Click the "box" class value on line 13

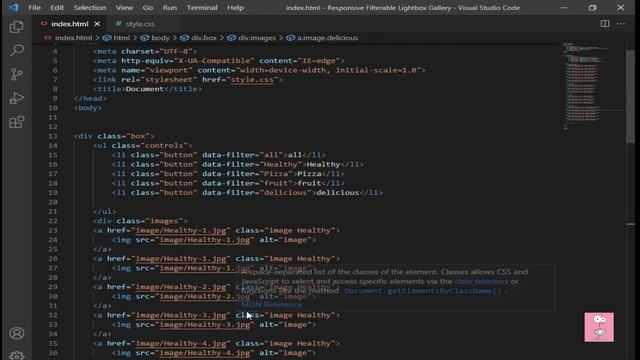[x=138, y=136]
